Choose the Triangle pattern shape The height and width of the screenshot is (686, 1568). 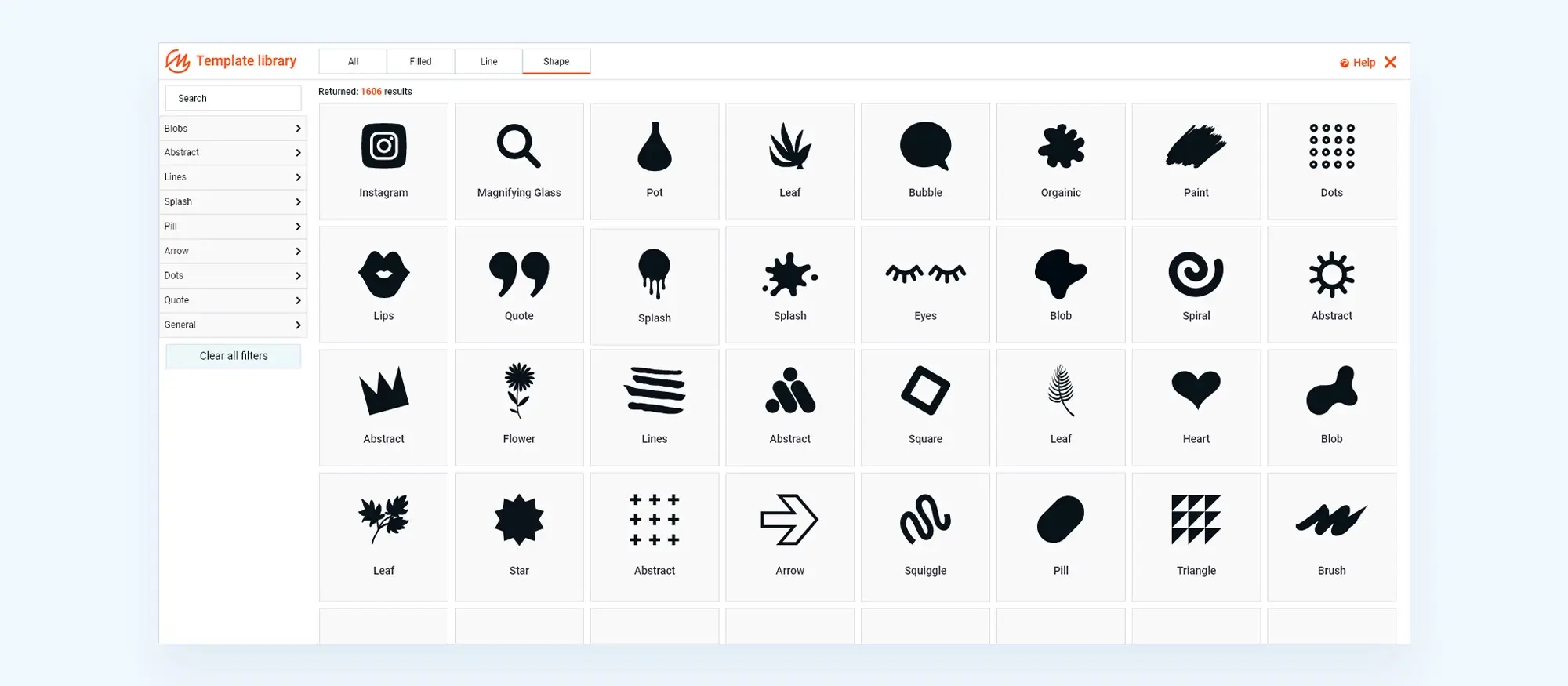(x=1196, y=537)
